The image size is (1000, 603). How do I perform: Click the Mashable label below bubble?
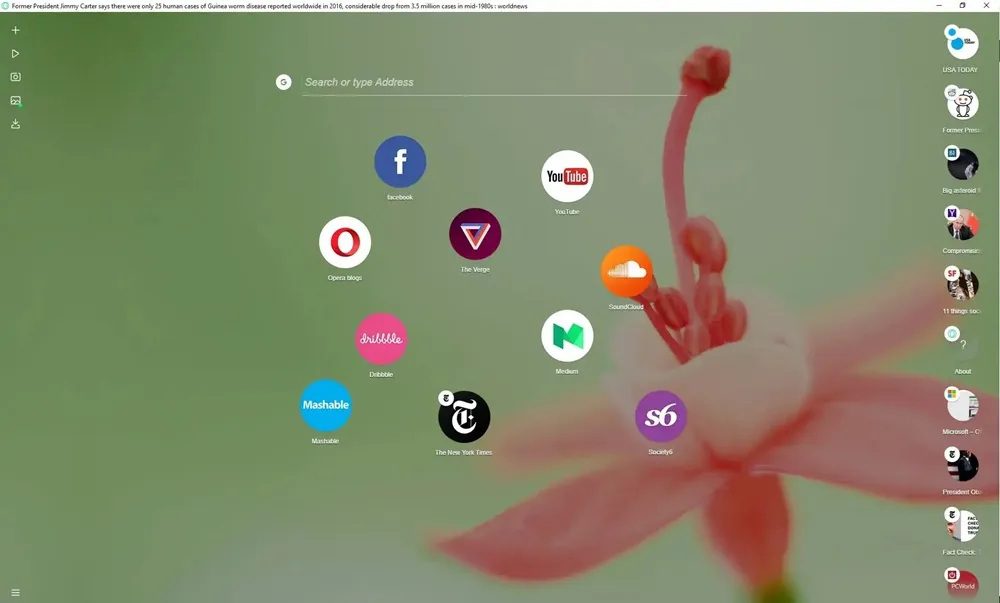click(325, 441)
